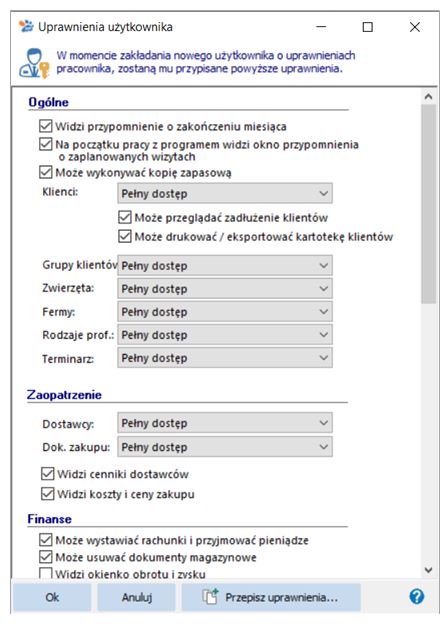Expand the Terminarz access dropdown
This screenshot has width=448, height=629.
coord(225,358)
